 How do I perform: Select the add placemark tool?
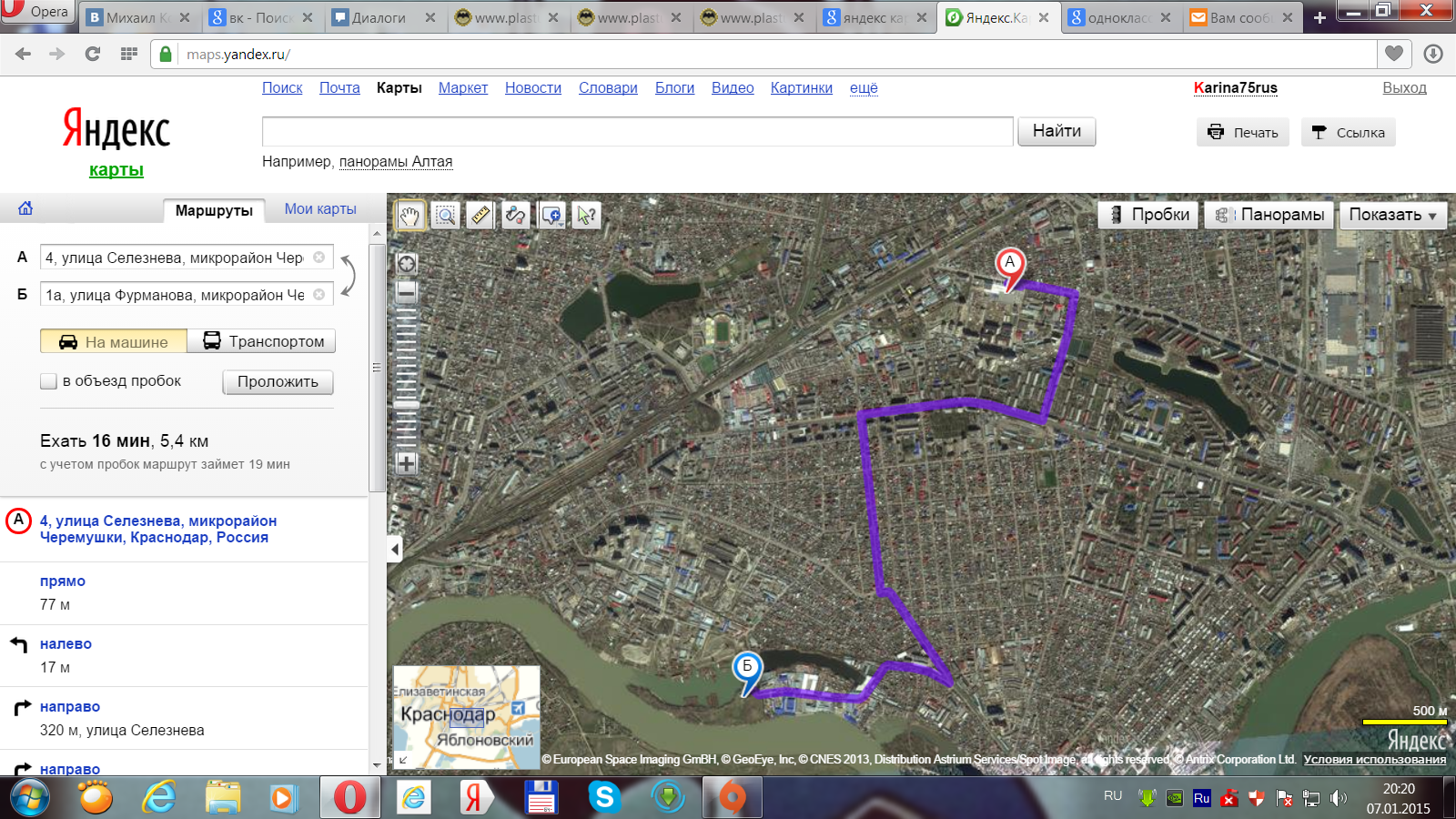coord(551,216)
